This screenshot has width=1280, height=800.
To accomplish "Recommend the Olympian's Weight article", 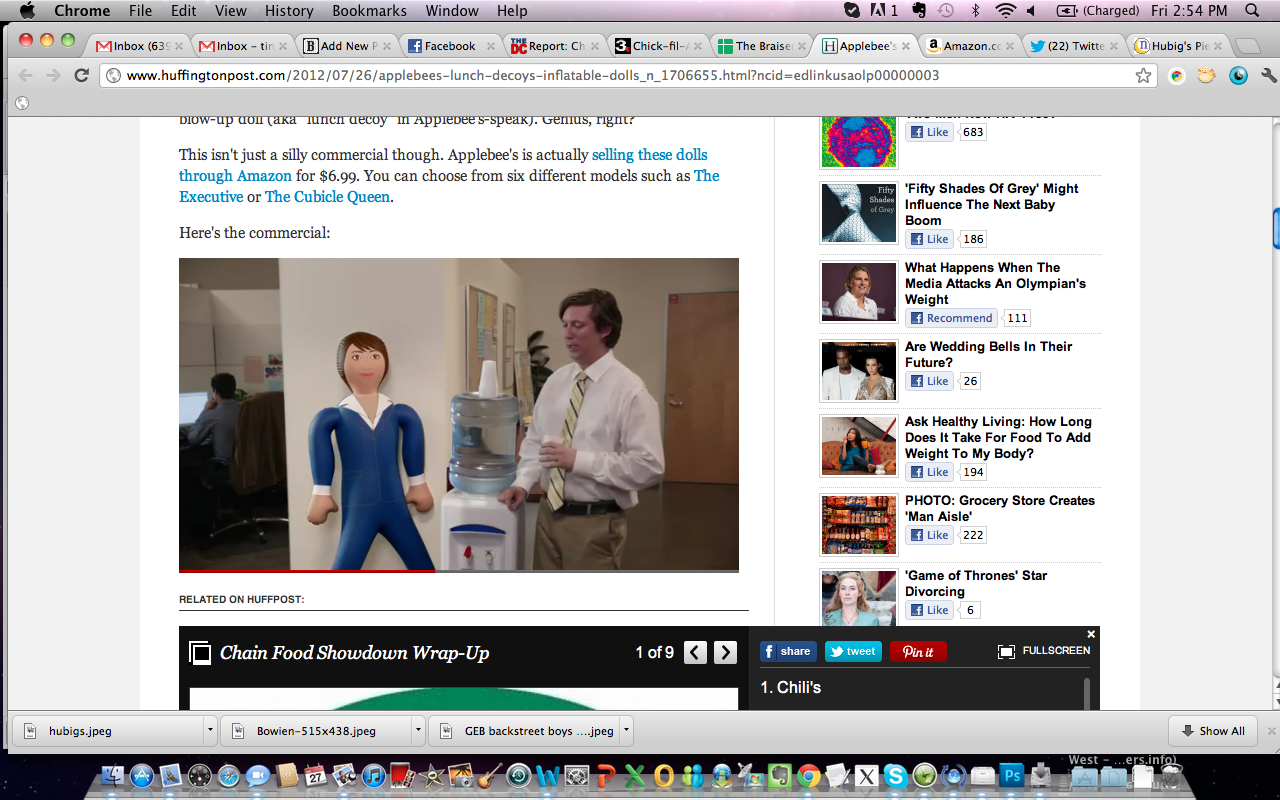I will pos(951,318).
